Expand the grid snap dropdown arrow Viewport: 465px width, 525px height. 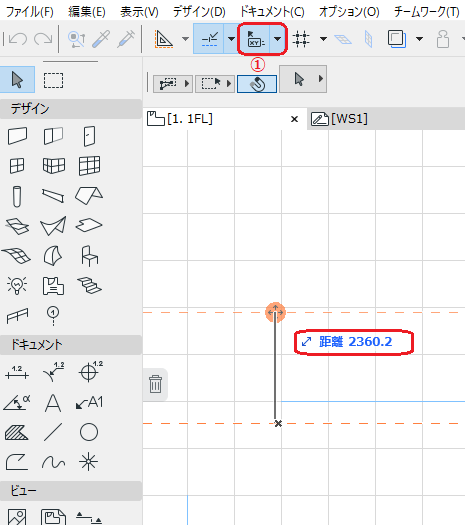pyautogui.click(x=323, y=39)
